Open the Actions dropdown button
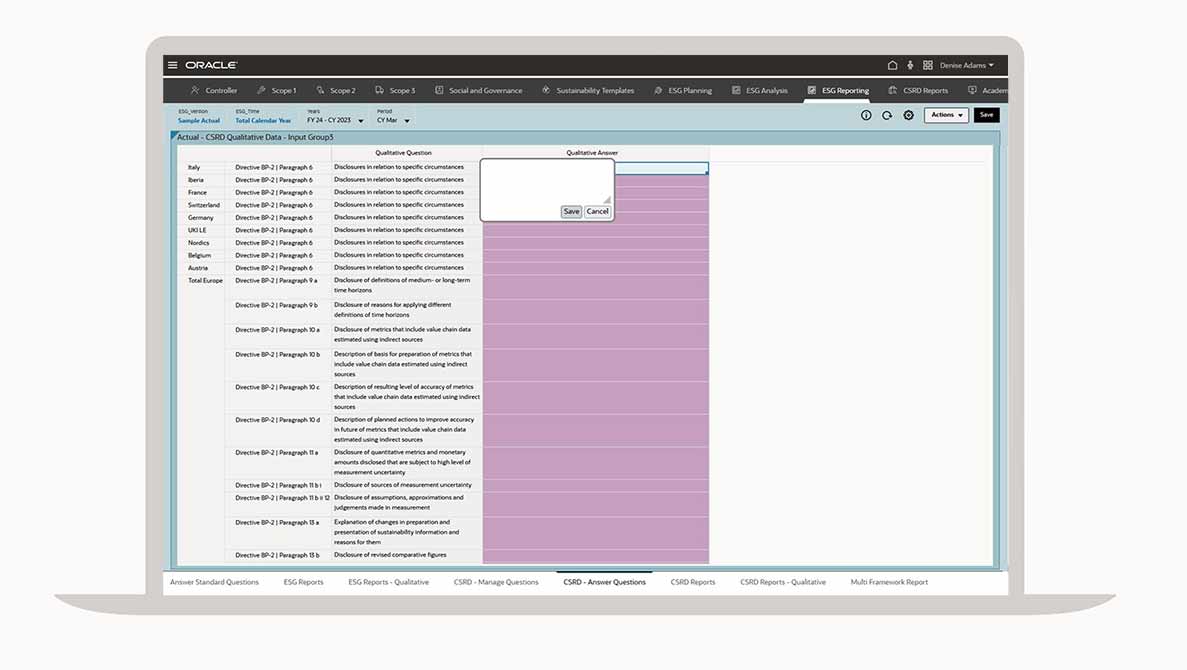The image size is (1187, 670). point(946,115)
